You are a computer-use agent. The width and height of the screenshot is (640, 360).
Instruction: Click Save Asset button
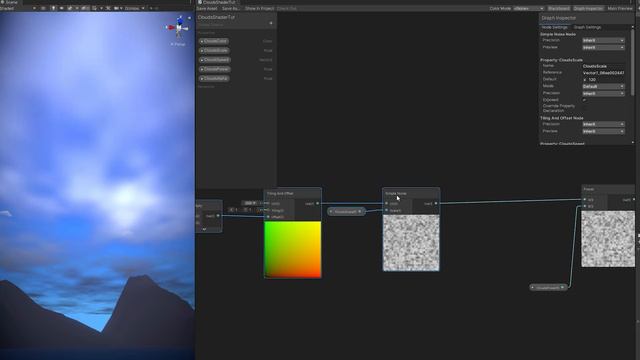(x=207, y=8)
